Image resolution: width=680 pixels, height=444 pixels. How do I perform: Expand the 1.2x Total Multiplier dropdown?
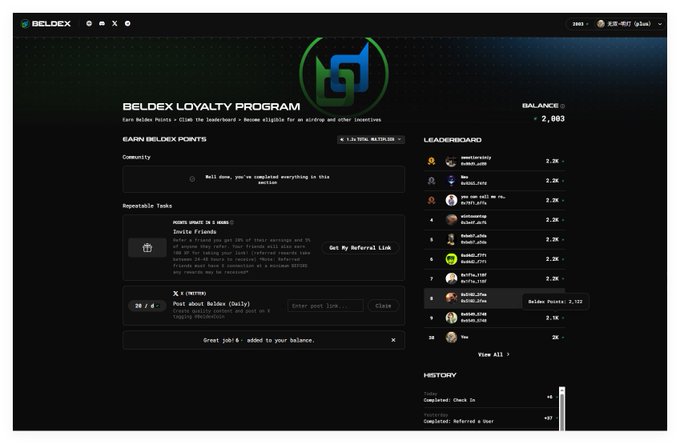coord(371,139)
